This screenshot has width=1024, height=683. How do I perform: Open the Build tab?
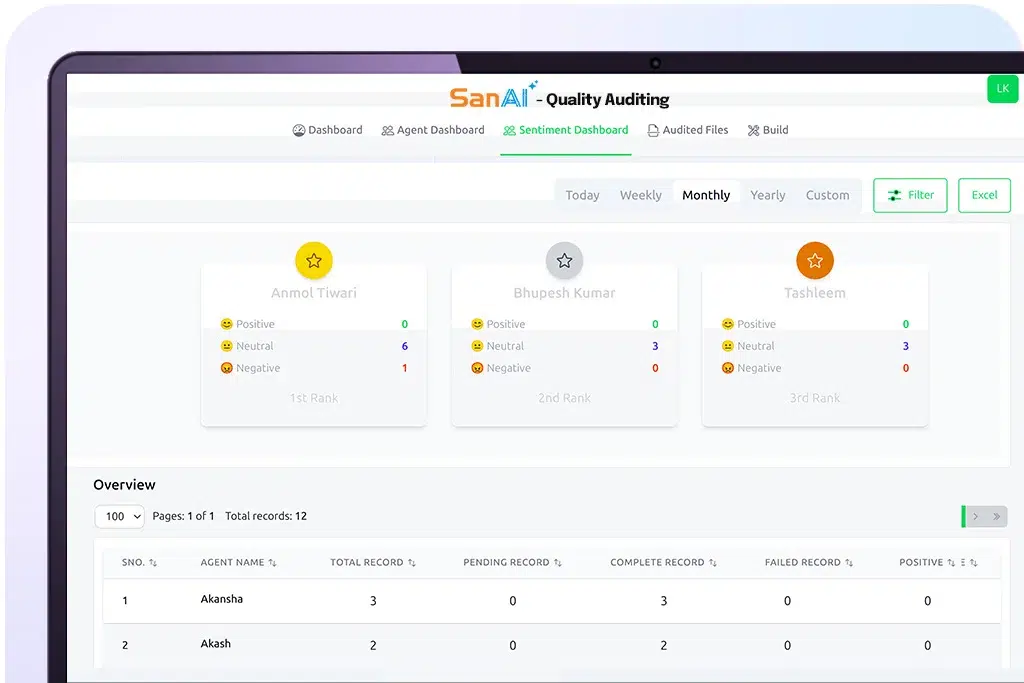[768, 130]
